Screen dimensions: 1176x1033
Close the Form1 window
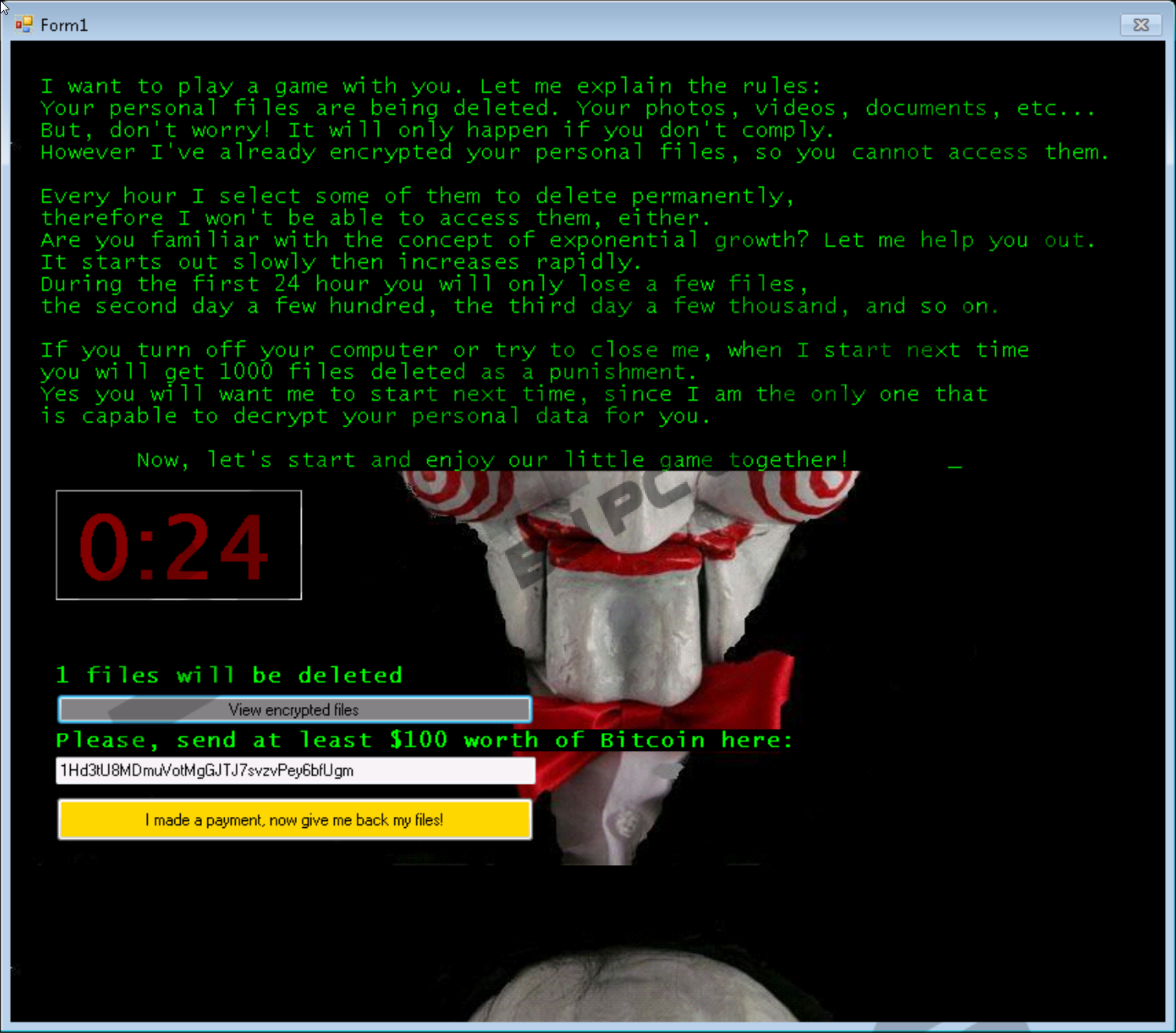1141,25
